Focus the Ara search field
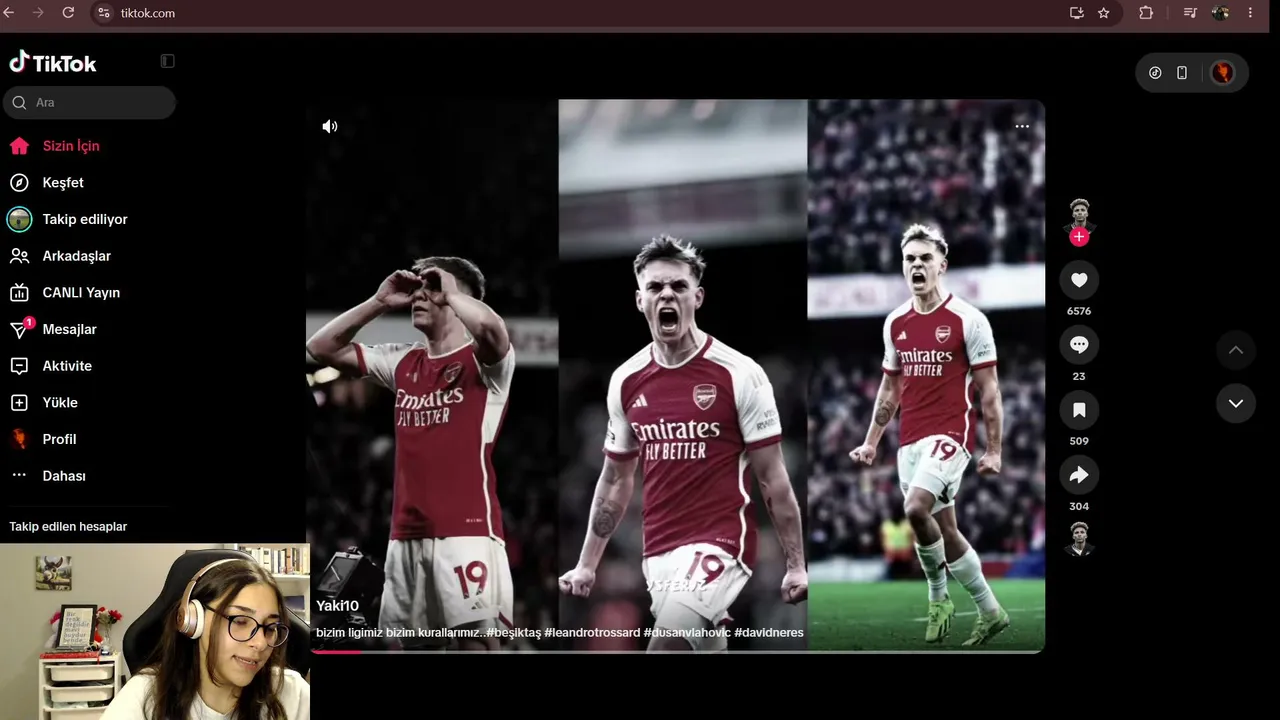1280x720 pixels. click(90, 102)
